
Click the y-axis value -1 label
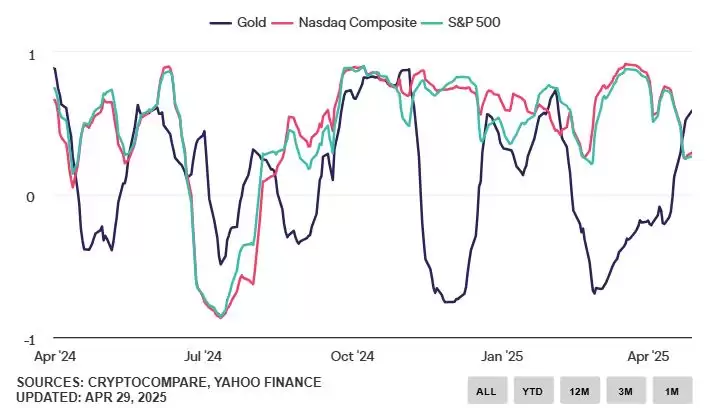pyautogui.click(x=29, y=339)
